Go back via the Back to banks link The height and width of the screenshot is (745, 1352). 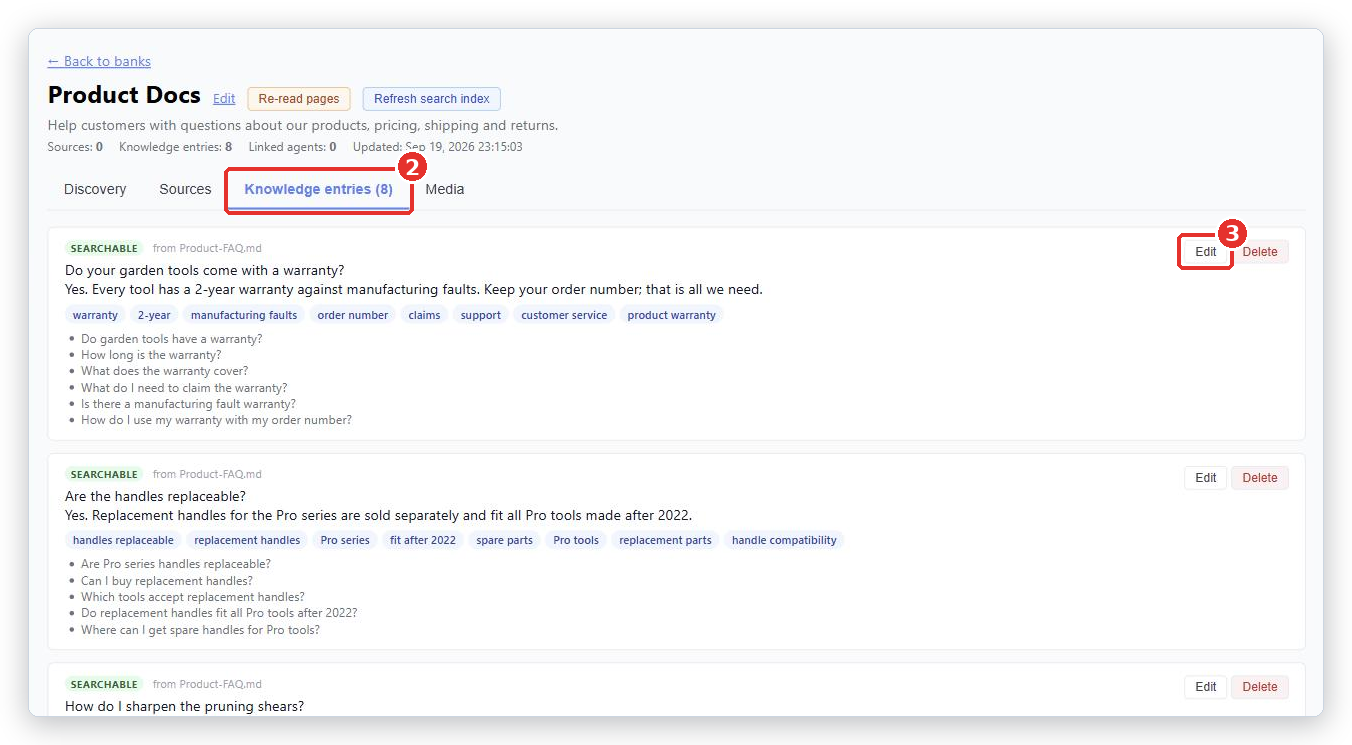point(99,61)
